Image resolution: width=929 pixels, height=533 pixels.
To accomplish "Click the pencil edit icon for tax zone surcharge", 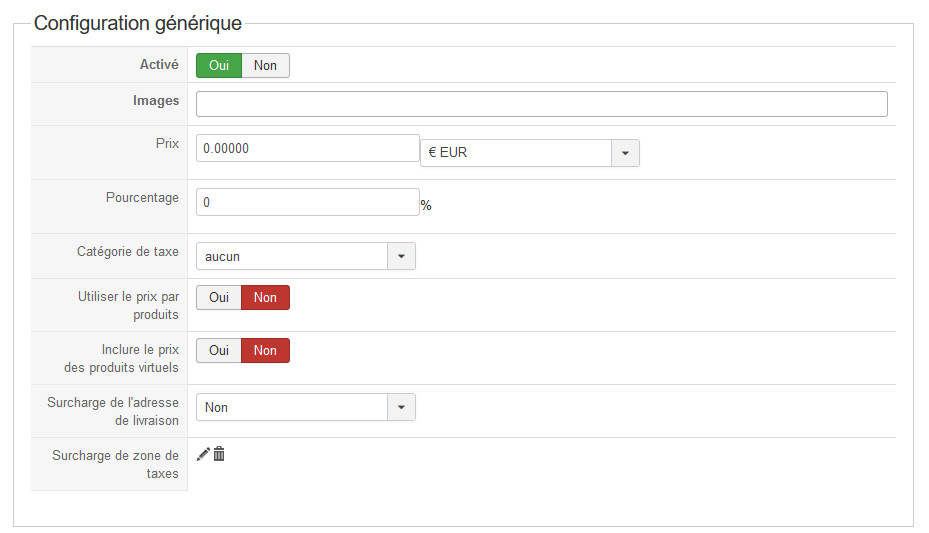I will pyautogui.click(x=203, y=454).
